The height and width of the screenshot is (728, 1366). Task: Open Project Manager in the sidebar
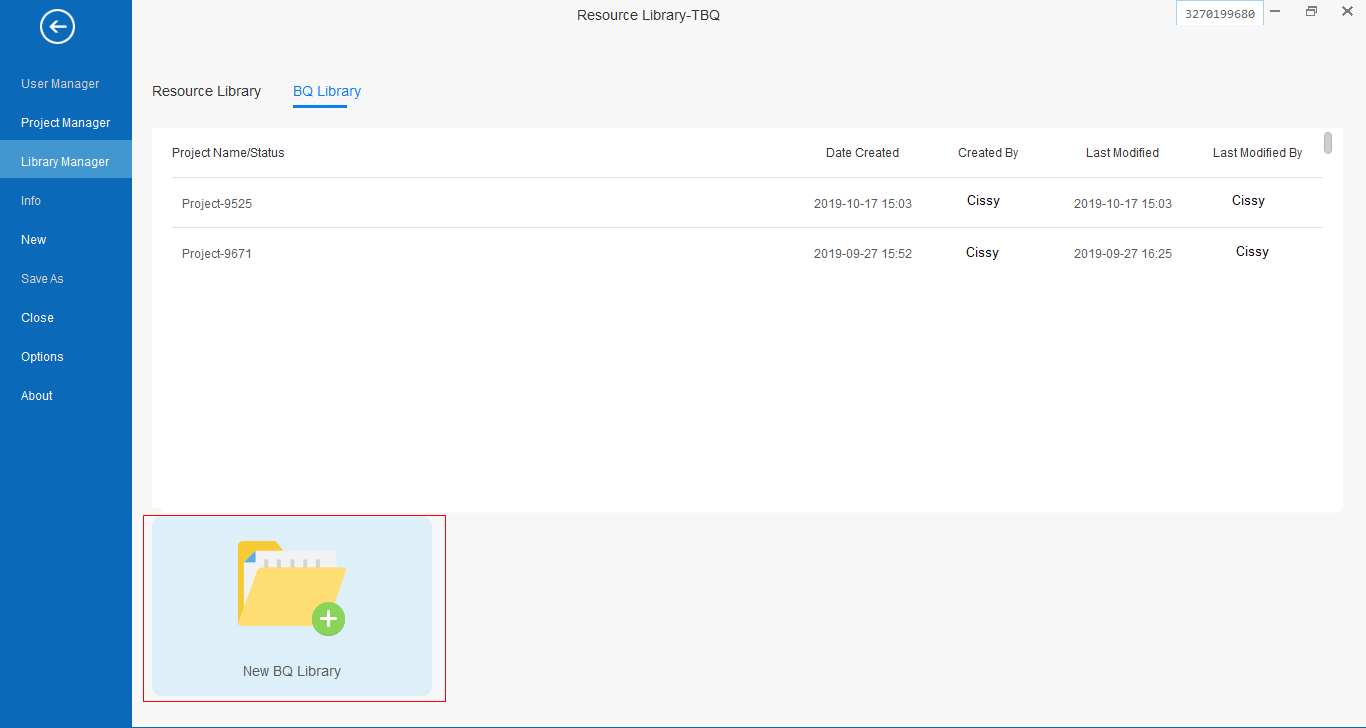point(65,123)
